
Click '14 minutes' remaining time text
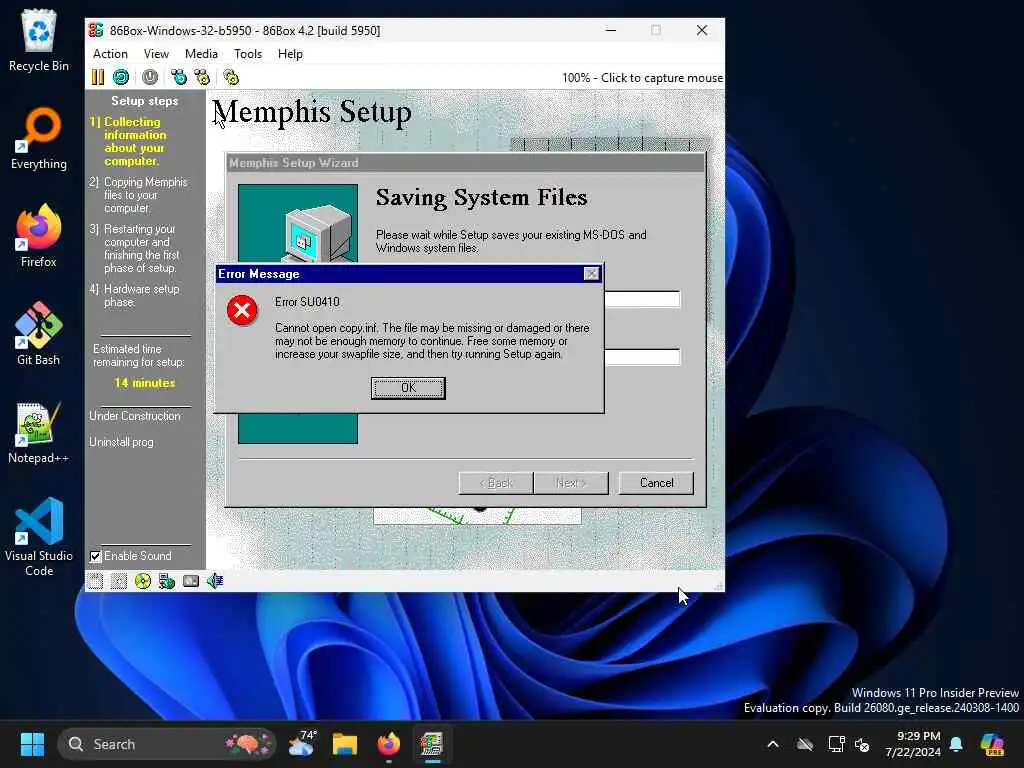(x=144, y=383)
